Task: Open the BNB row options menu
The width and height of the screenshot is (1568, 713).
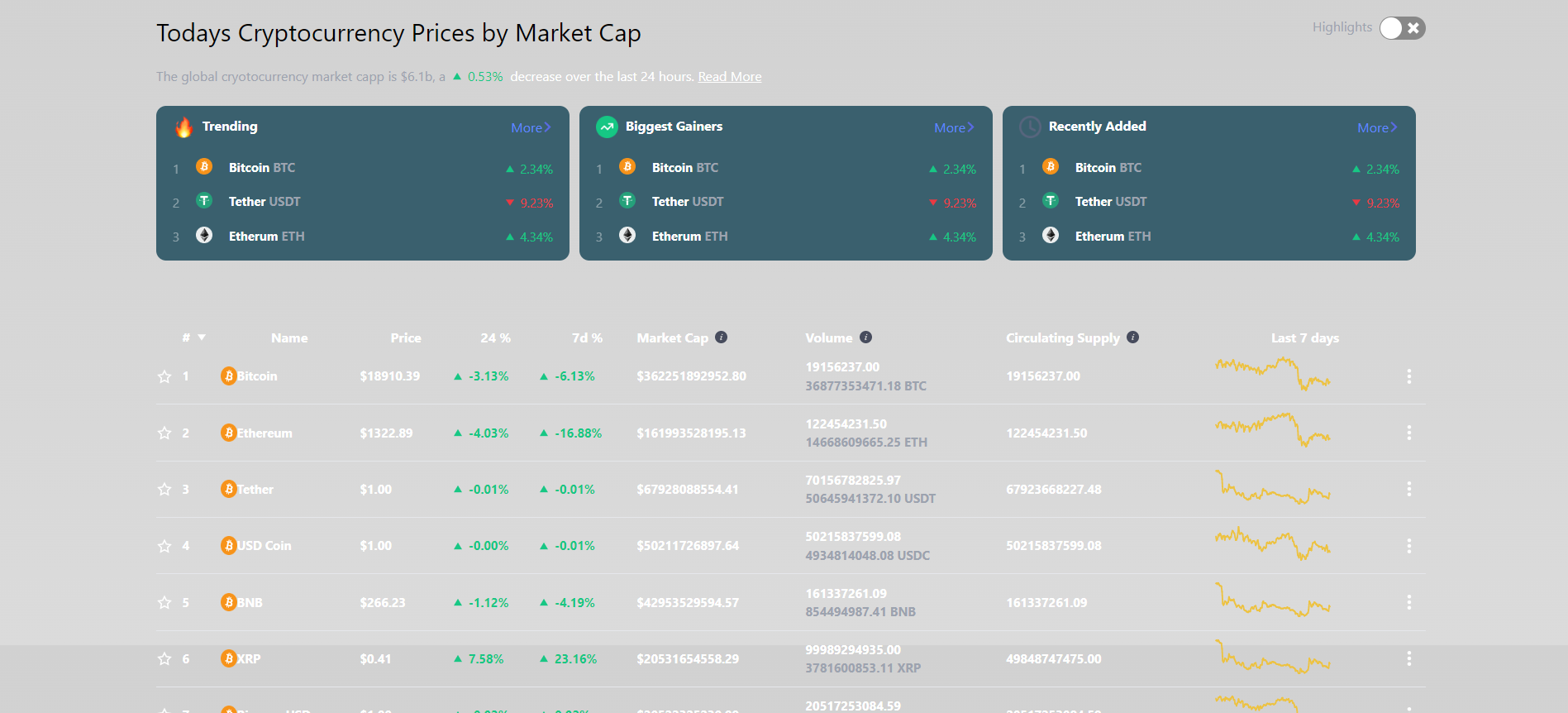Action: click(1408, 602)
